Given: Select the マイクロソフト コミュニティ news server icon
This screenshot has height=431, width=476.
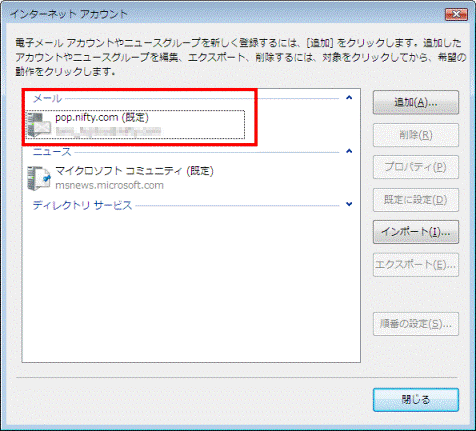Looking at the screenshot, I should (x=39, y=178).
